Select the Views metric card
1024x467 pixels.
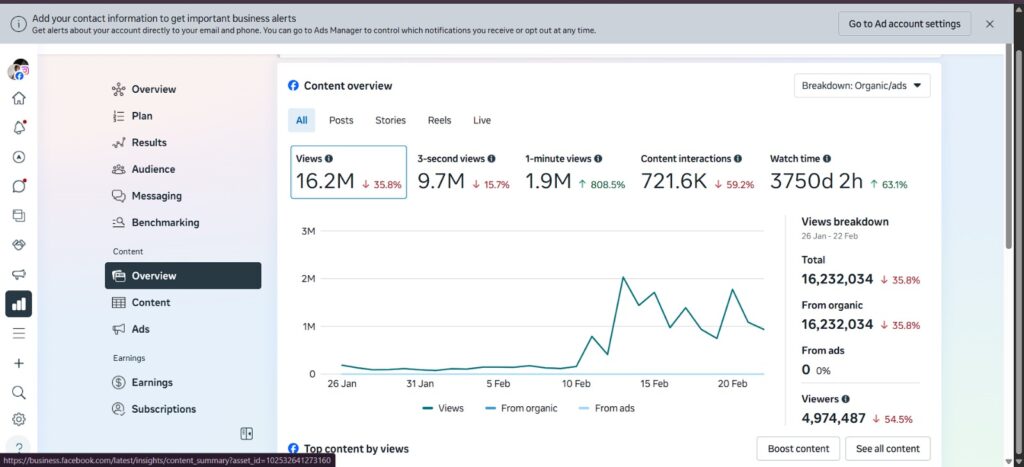[x=349, y=172]
